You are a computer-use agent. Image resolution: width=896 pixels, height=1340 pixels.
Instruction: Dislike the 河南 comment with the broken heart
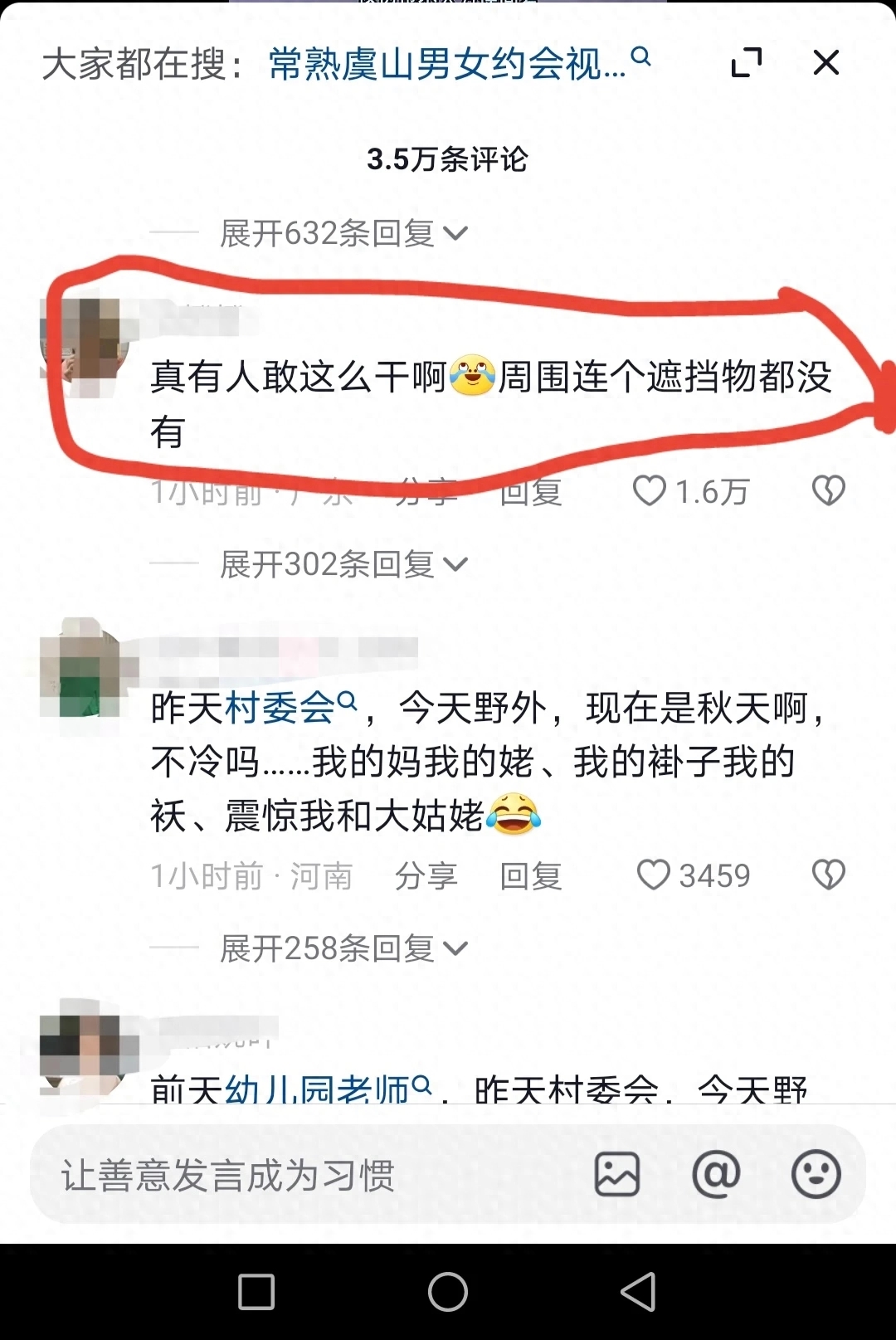tap(828, 875)
